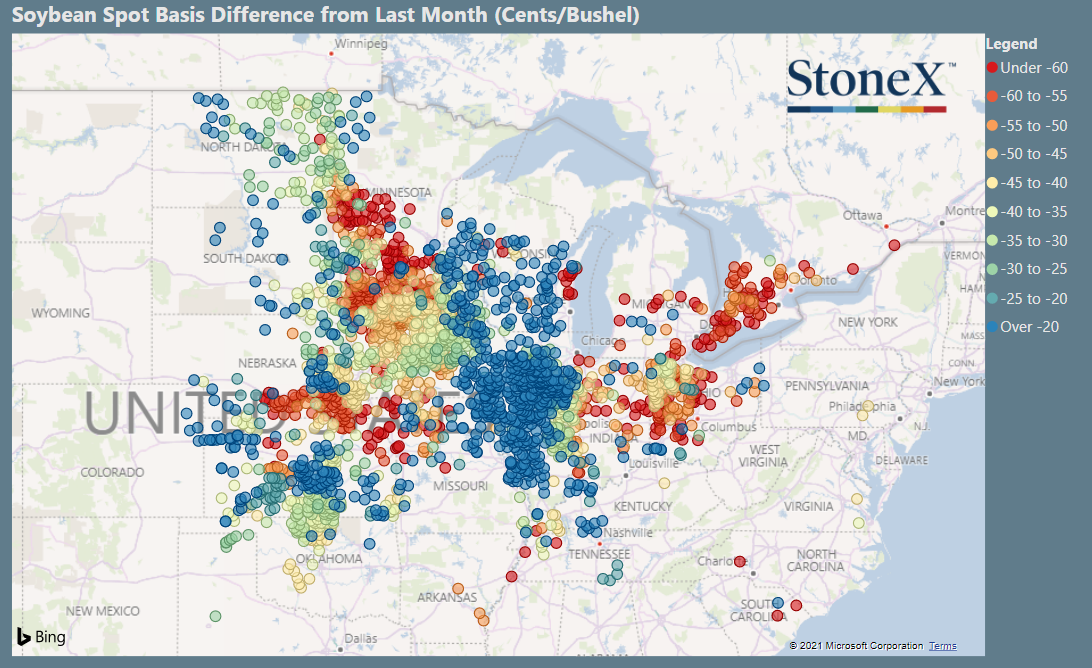1092x668 pixels.
Task: Click the -35 to -30 legend entry
Action: pyautogui.click(x=1027, y=240)
